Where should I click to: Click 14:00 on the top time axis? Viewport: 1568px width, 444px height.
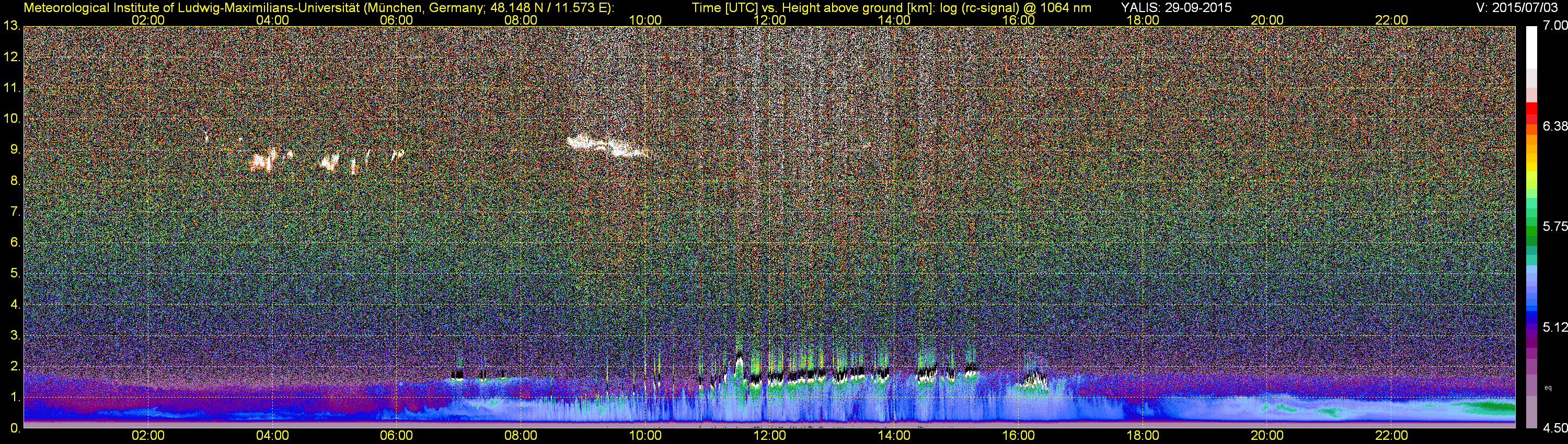894,20
